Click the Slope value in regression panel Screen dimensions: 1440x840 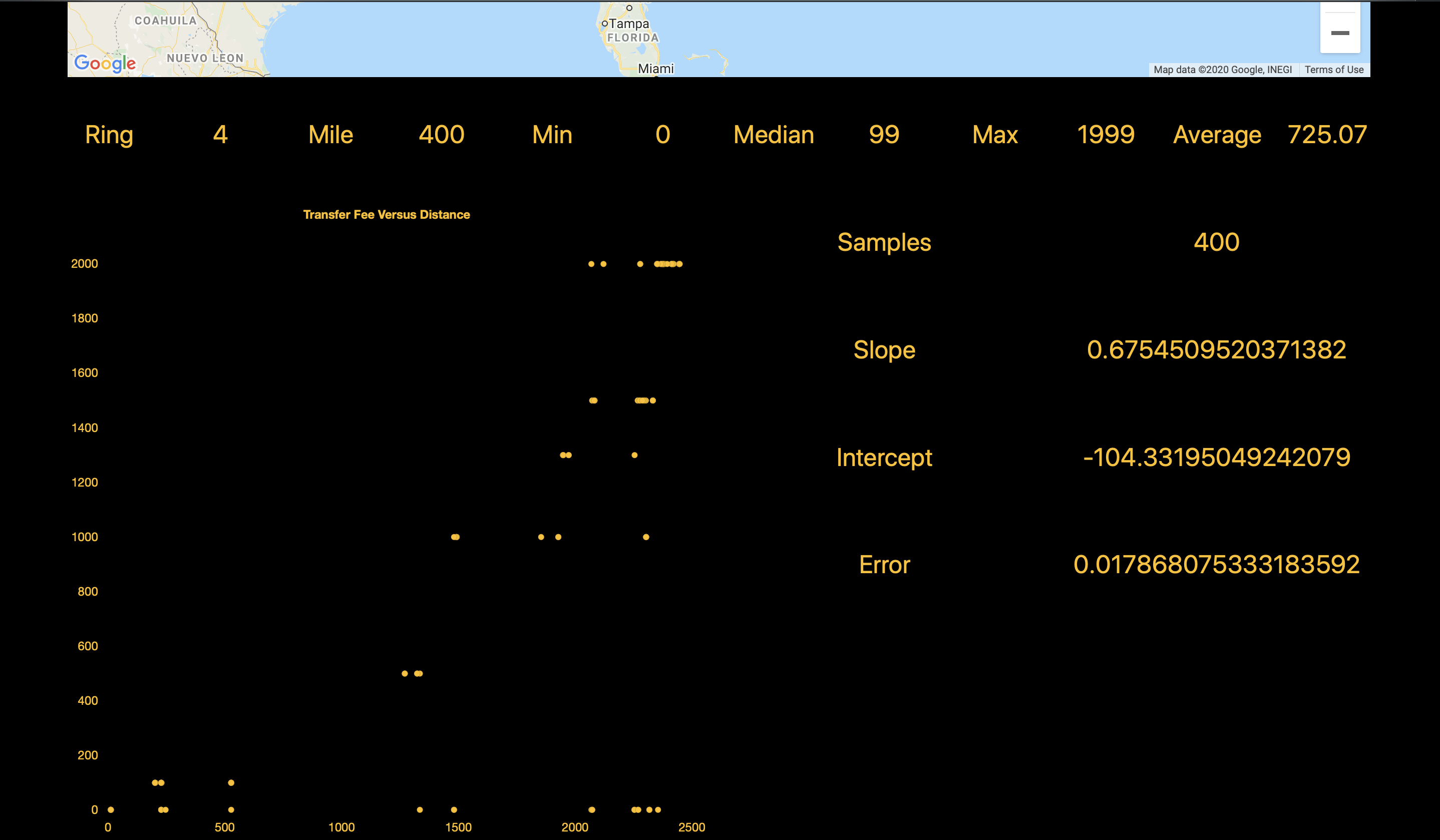pos(1216,350)
